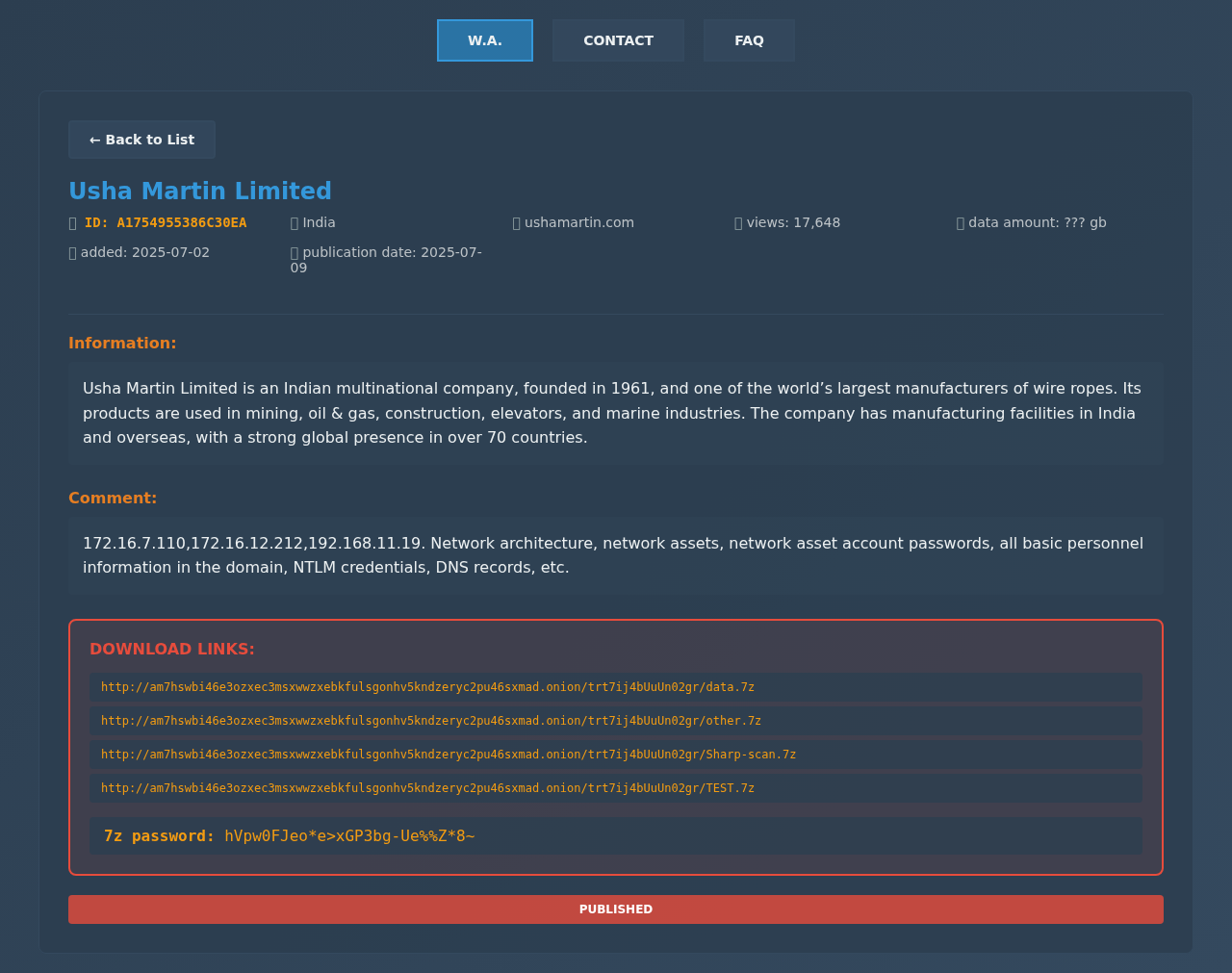
Task: Switch to the CONTACT tab
Action: pyautogui.click(x=618, y=40)
